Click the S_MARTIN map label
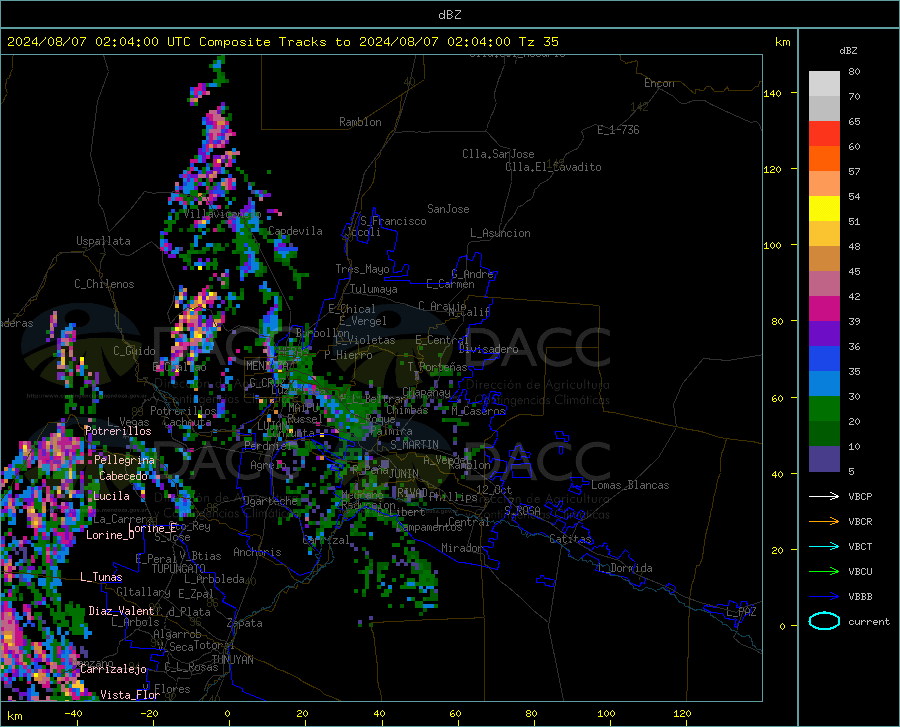Screen dimensions: 900x727 pos(414,445)
